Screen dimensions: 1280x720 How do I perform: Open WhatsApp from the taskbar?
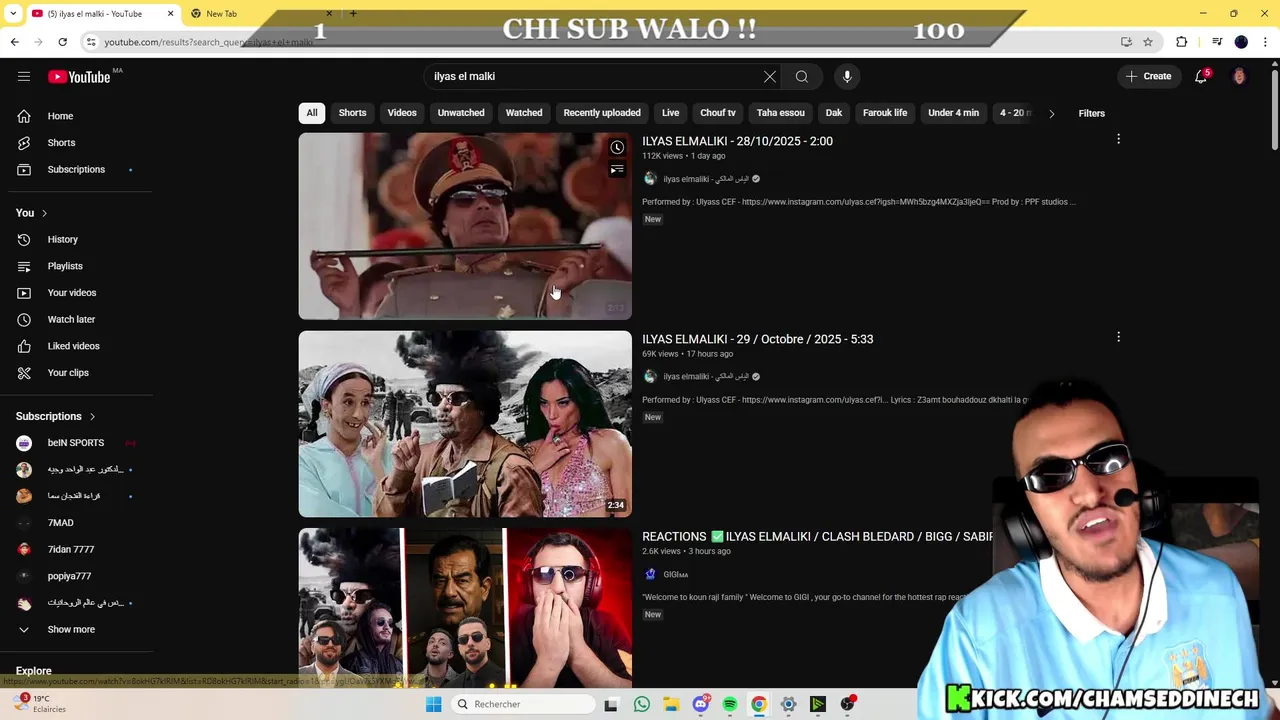point(642,704)
